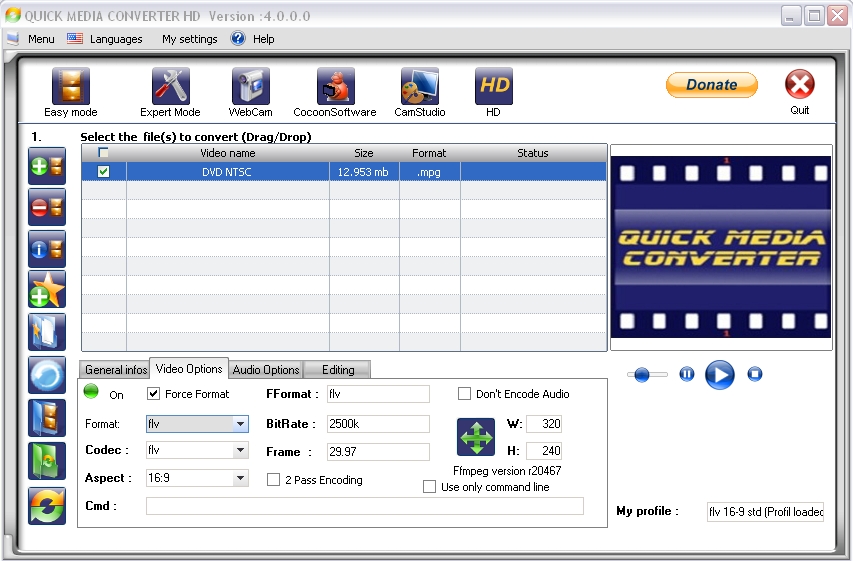The height and width of the screenshot is (561, 853).
Task: Play the video preview
Action: click(x=720, y=375)
